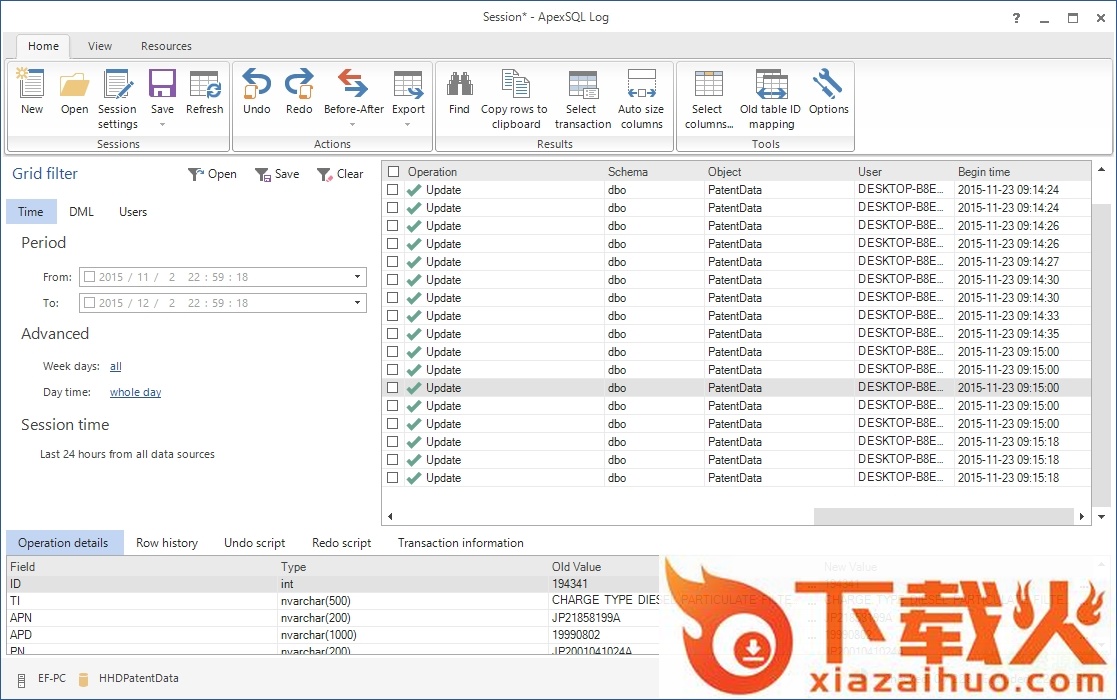Refresh the results grid
This screenshot has width=1117, height=700.
[x=204, y=91]
